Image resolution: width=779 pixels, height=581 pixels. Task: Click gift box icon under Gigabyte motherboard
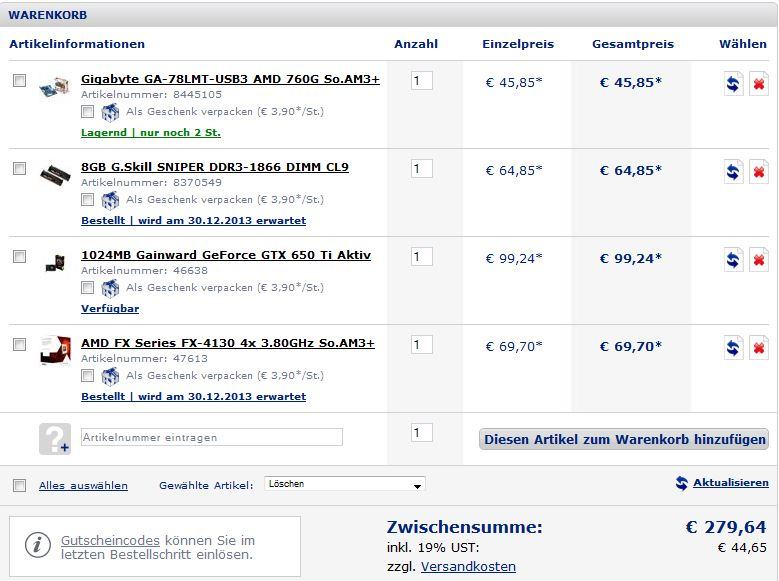pos(110,112)
